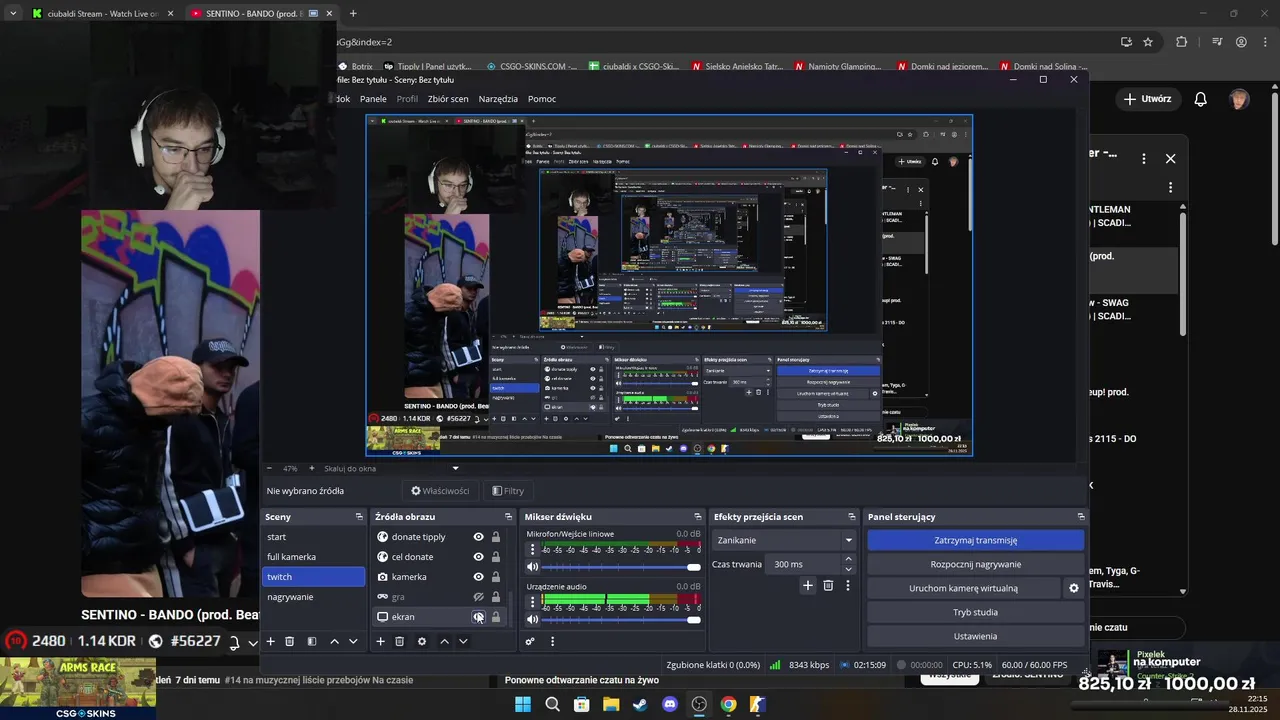Open advanced audio properties gears icon
Image resolution: width=1280 pixels, height=720 pixels.
point(530,641)
